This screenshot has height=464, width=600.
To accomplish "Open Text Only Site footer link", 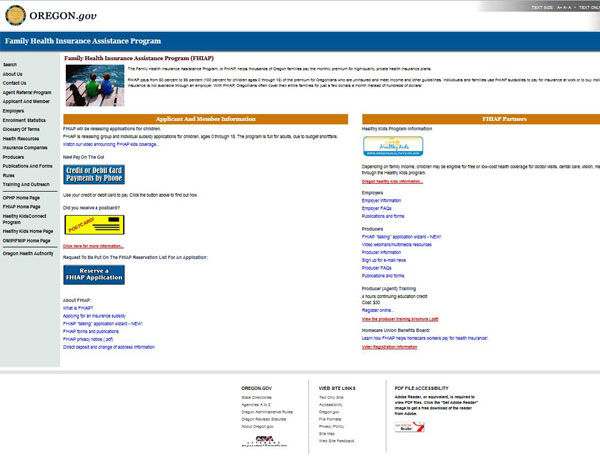I will click(331, 397).
